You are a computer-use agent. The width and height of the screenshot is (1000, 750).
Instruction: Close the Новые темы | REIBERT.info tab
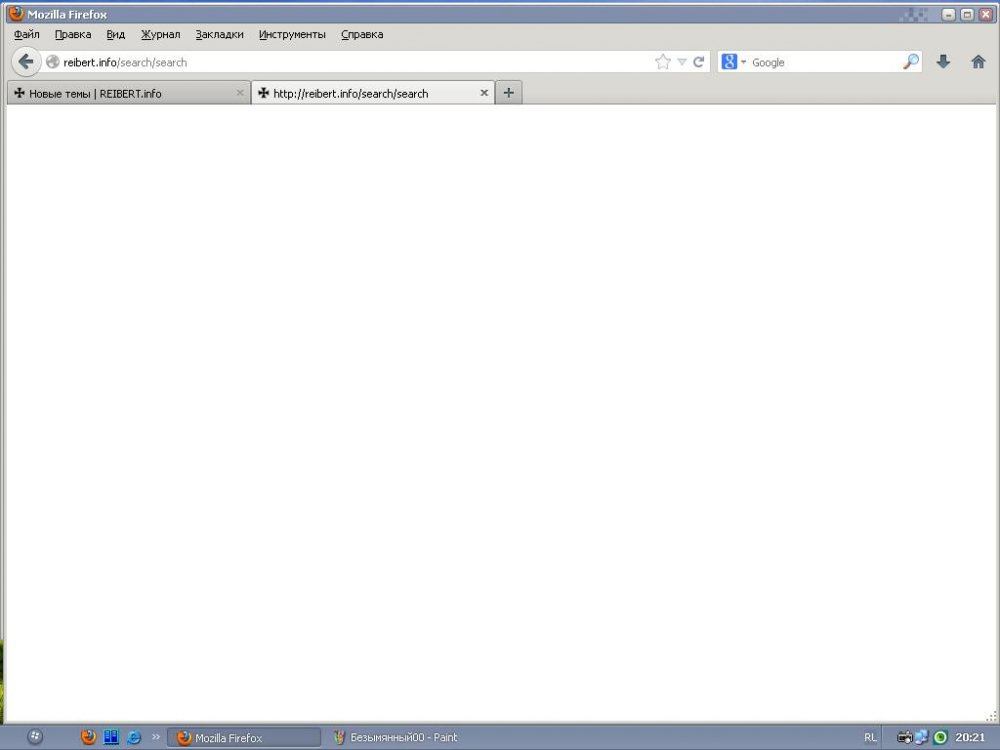tap(240, 93)
